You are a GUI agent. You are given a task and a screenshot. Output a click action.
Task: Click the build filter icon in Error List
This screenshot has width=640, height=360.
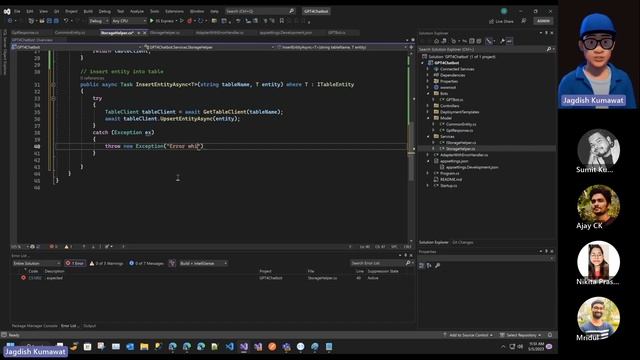172,263
